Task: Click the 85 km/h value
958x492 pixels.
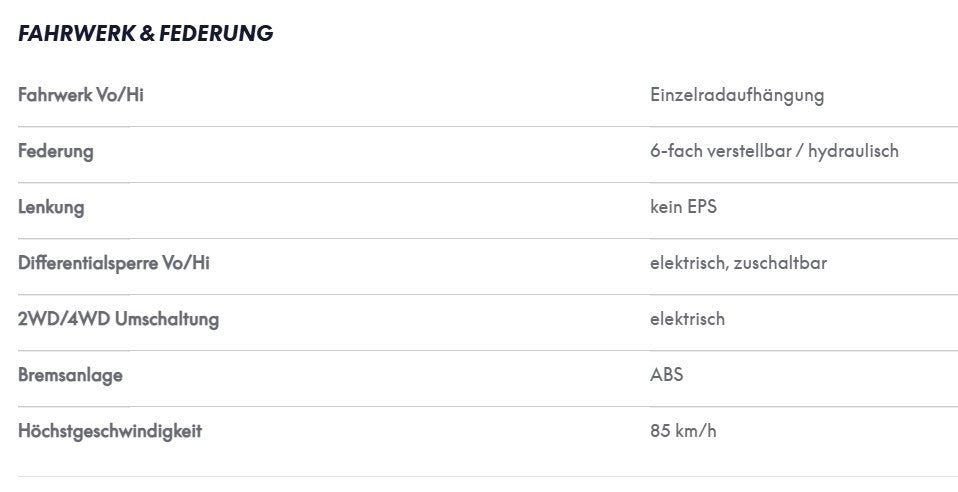Action: [683, 431]
